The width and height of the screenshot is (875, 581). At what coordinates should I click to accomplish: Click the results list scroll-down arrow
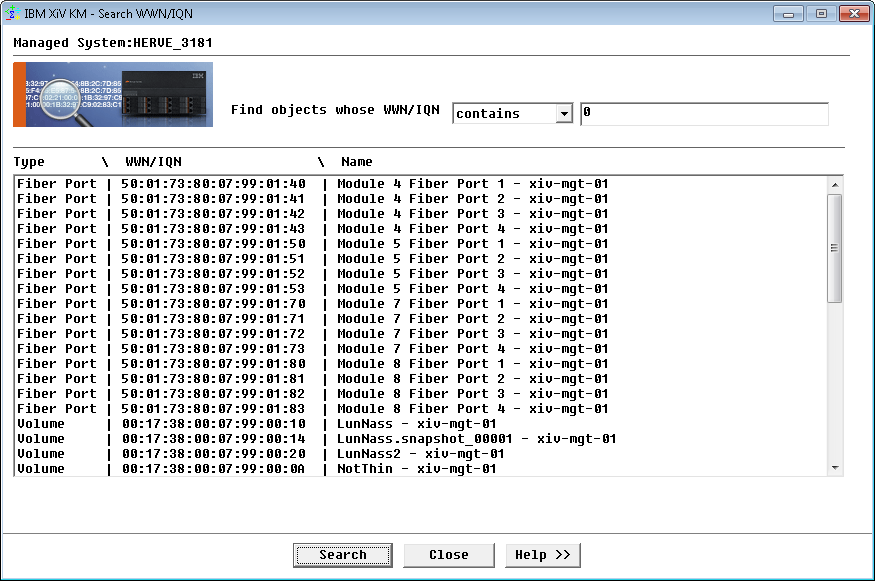pos(835,468)
